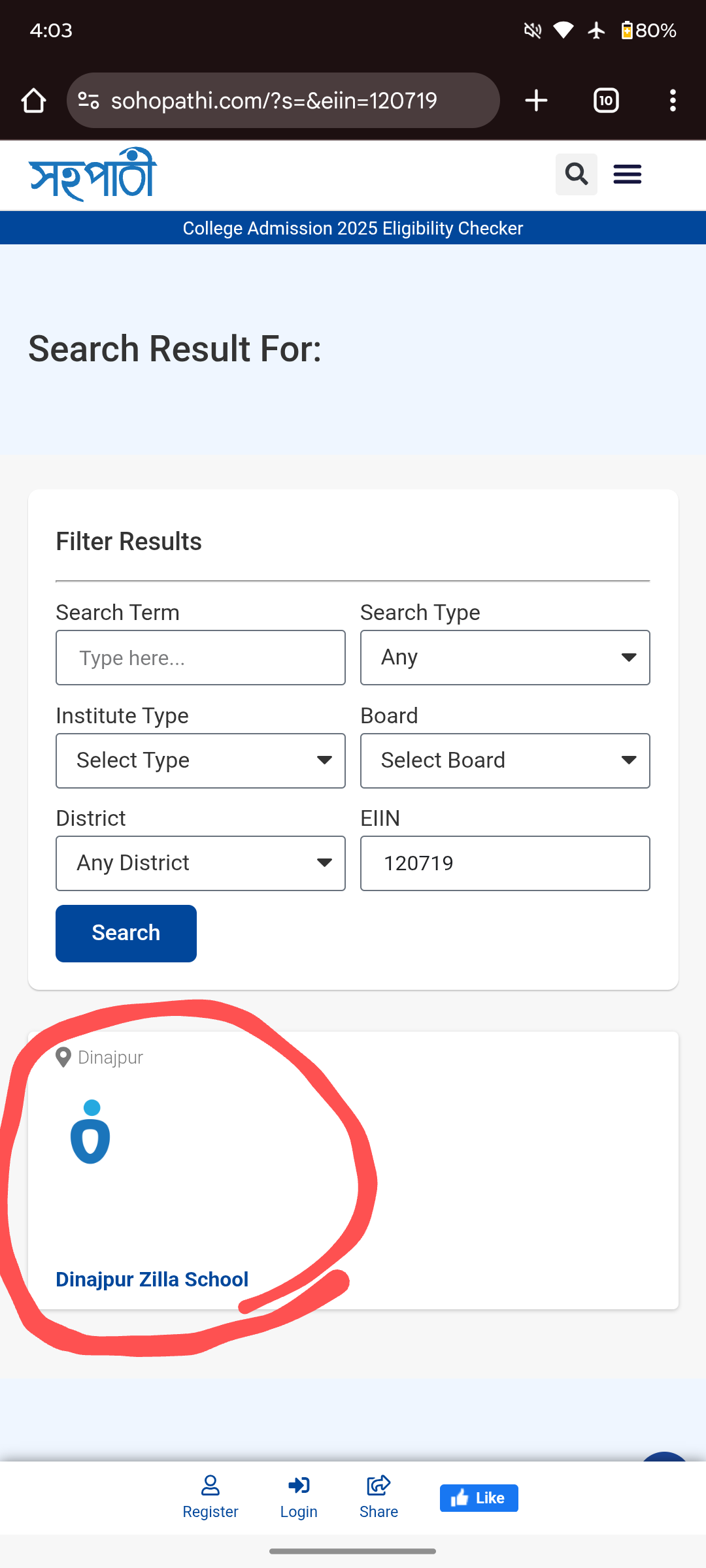Open the tab switcher showing 10 tabs
Screen dimensions: 706x1568
pos(606,101)
